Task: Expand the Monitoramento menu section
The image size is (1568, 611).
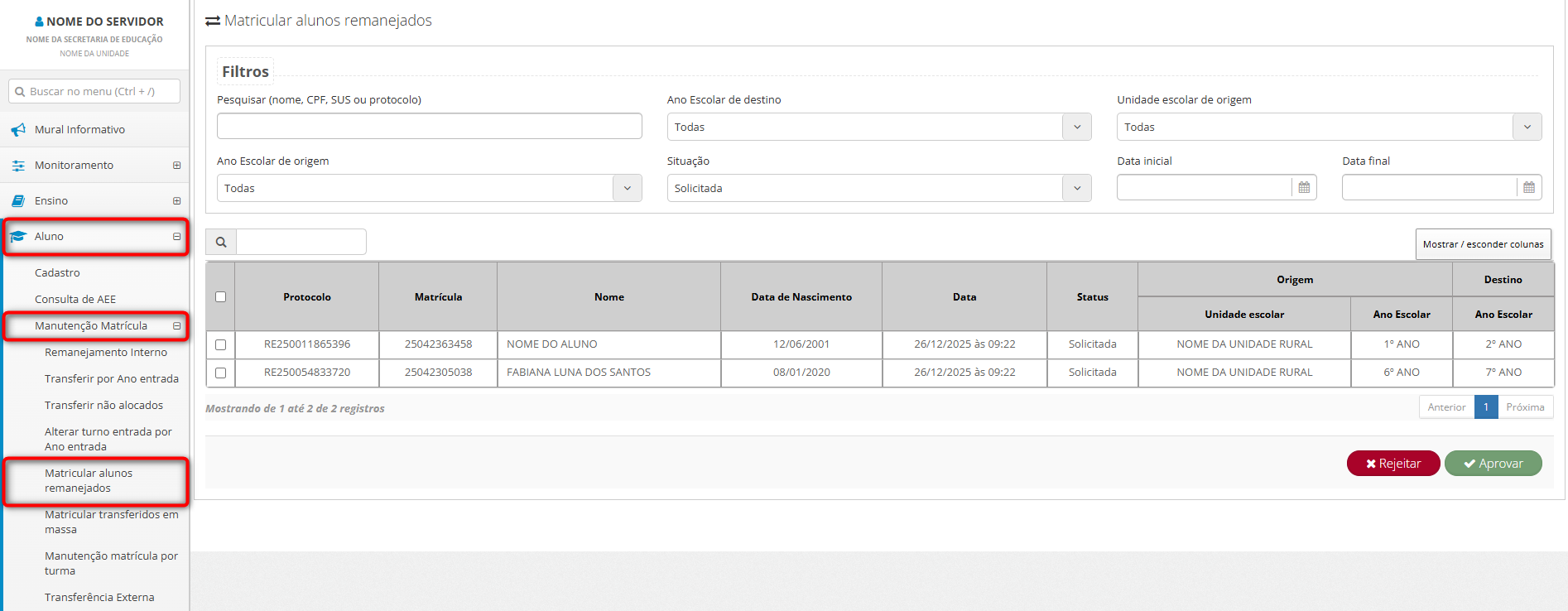Action: 176,166
